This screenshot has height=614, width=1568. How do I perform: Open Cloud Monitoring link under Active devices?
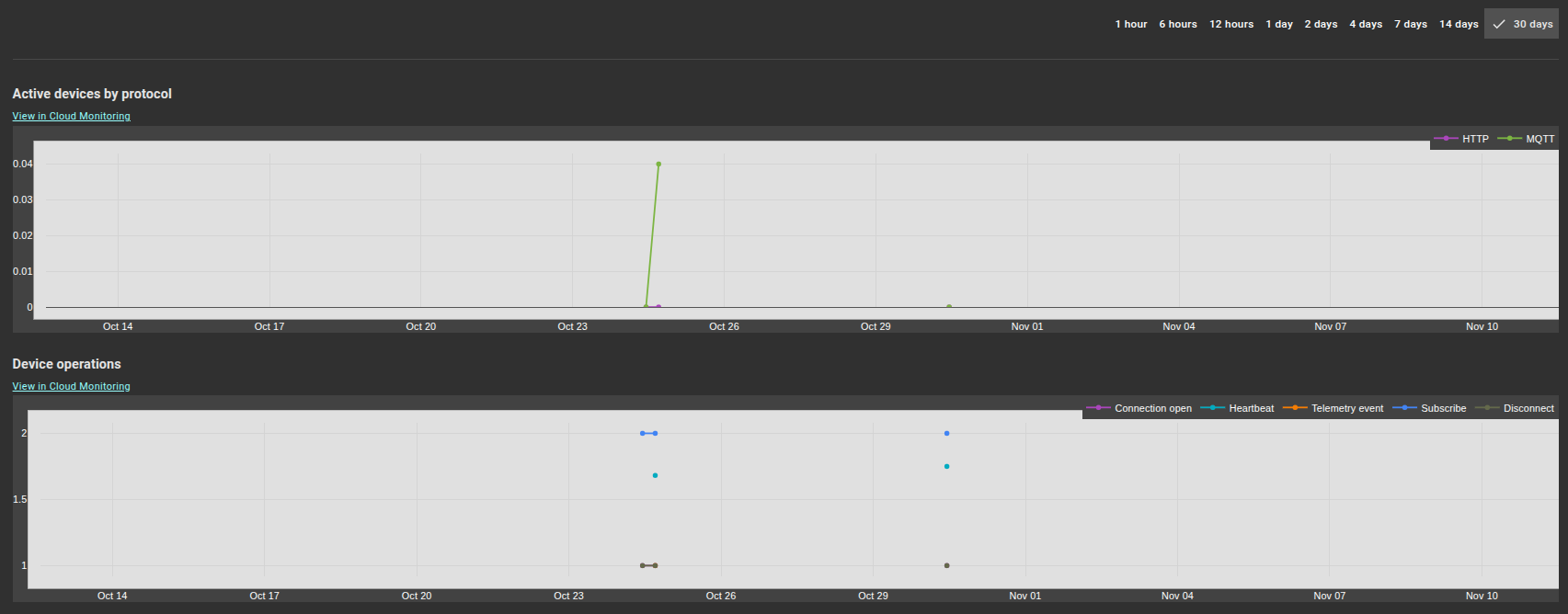point(71,116)
